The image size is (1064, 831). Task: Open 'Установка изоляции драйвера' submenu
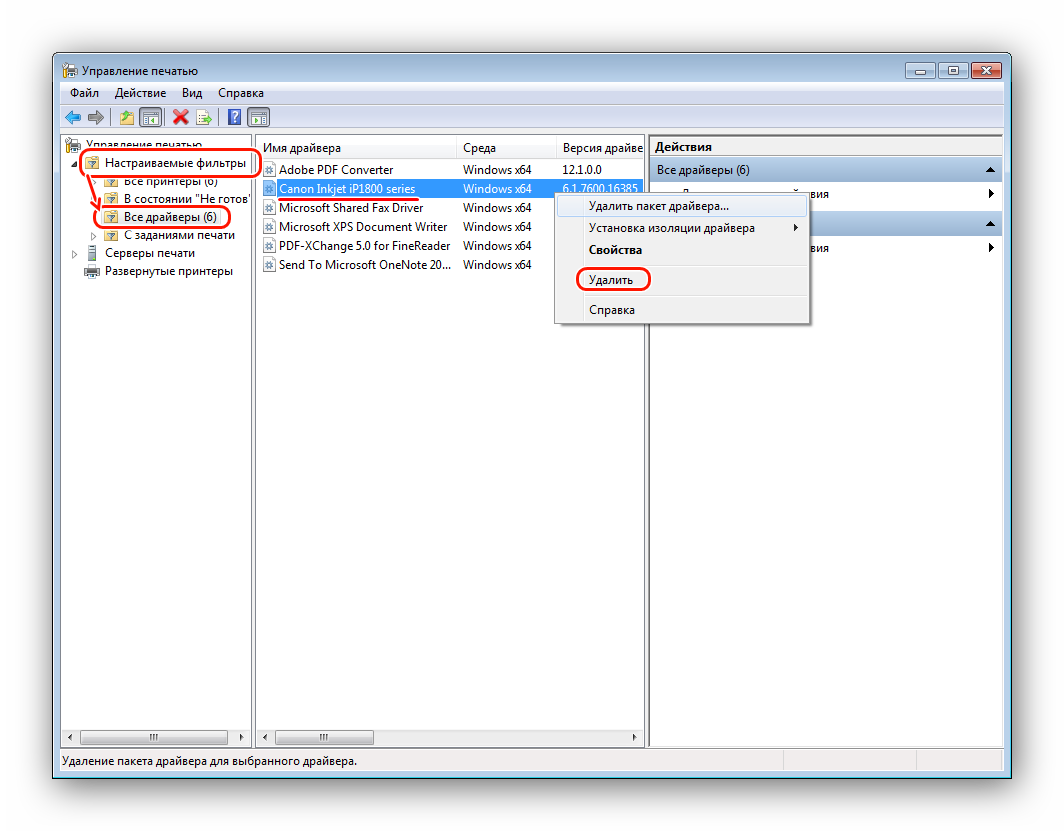click(x=671, y=228)
